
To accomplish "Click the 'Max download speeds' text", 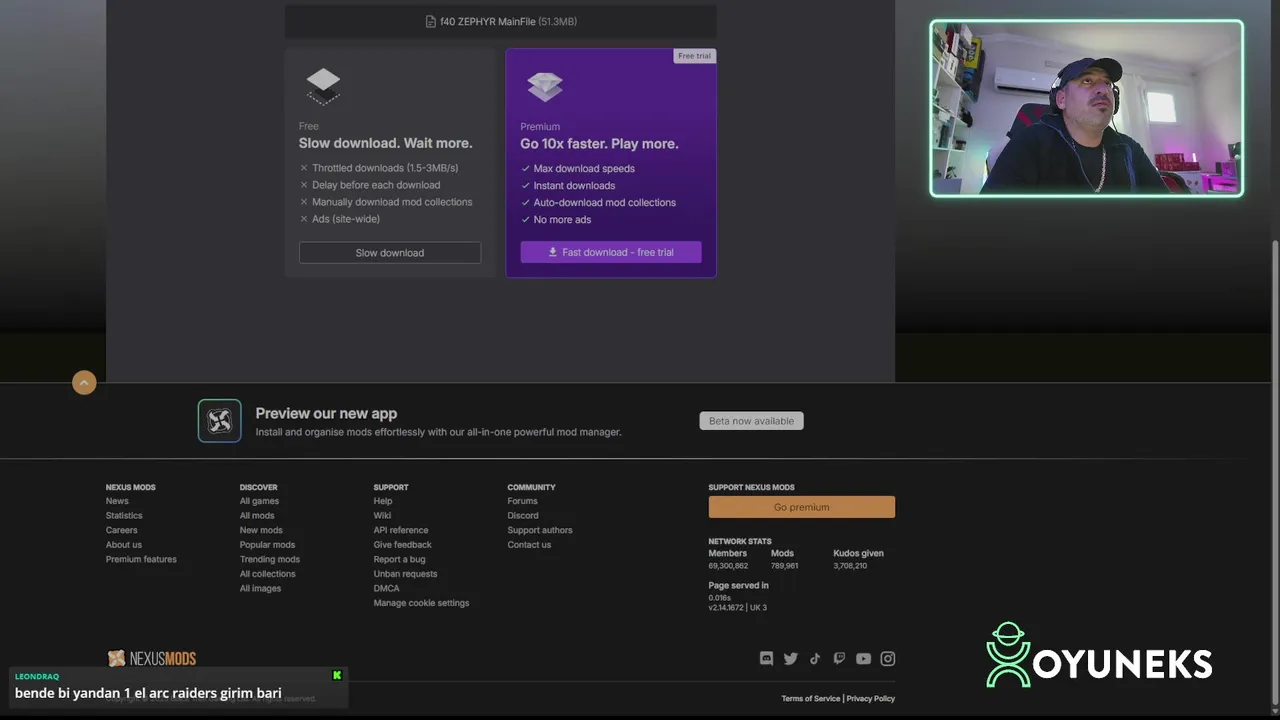I will pos(584,169).
